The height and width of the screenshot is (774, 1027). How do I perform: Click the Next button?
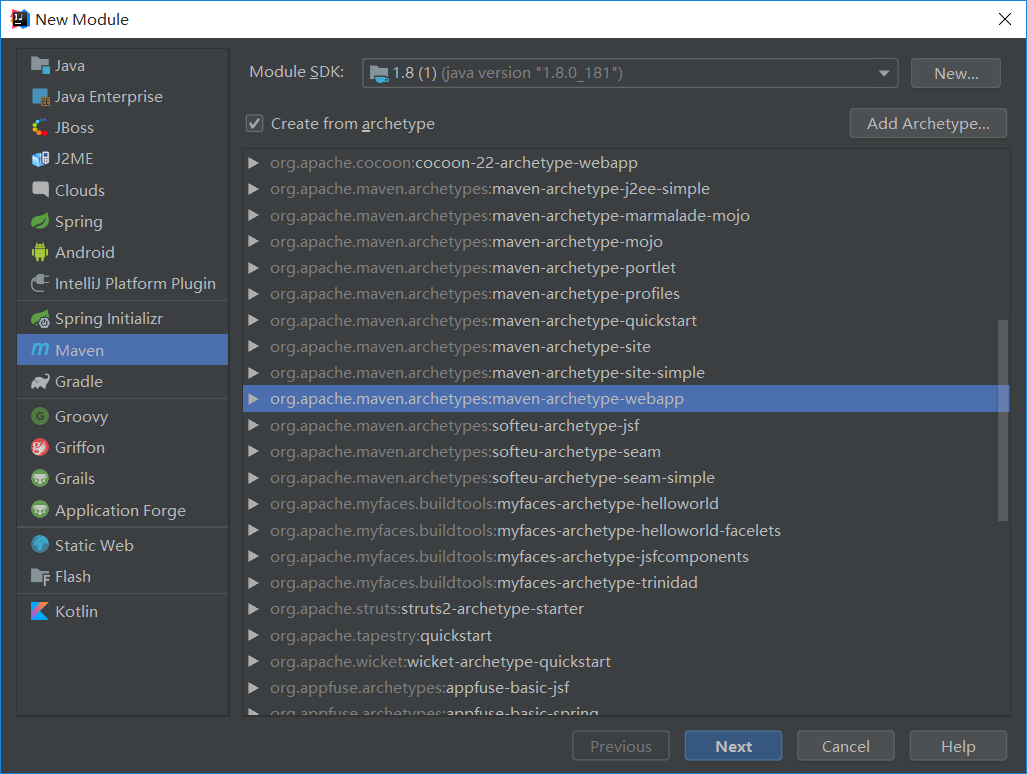tap(733, 746)
